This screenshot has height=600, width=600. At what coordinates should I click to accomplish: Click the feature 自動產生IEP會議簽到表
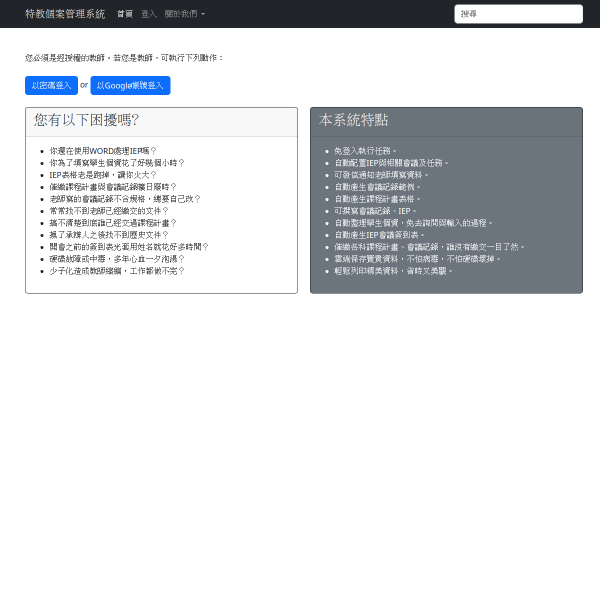(x=379, y=235)
